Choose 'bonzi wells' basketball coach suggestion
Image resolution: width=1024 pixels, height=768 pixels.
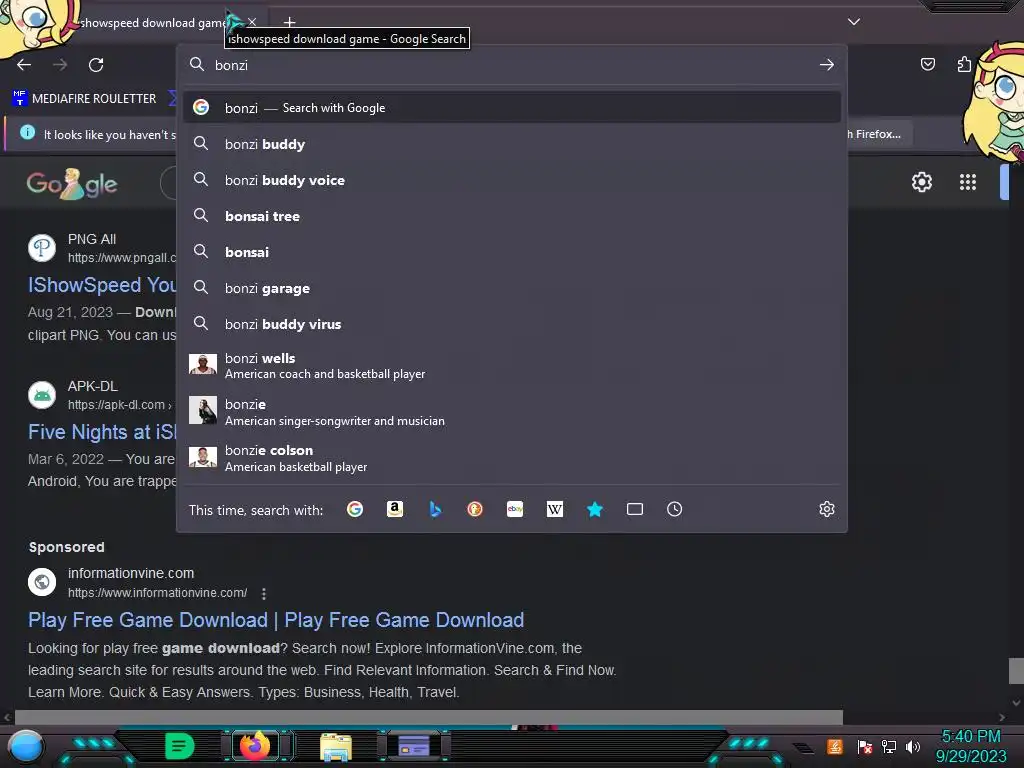tap(512, 366)
